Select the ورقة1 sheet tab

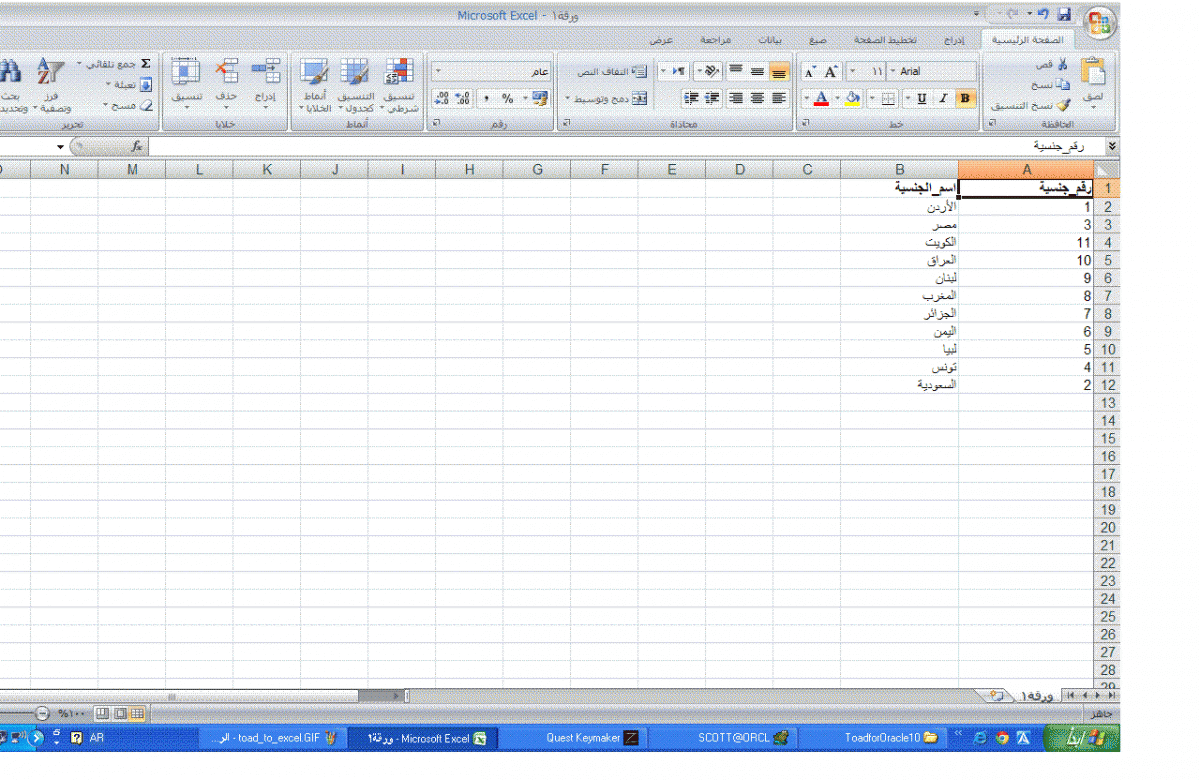[x=1035, y=694]
